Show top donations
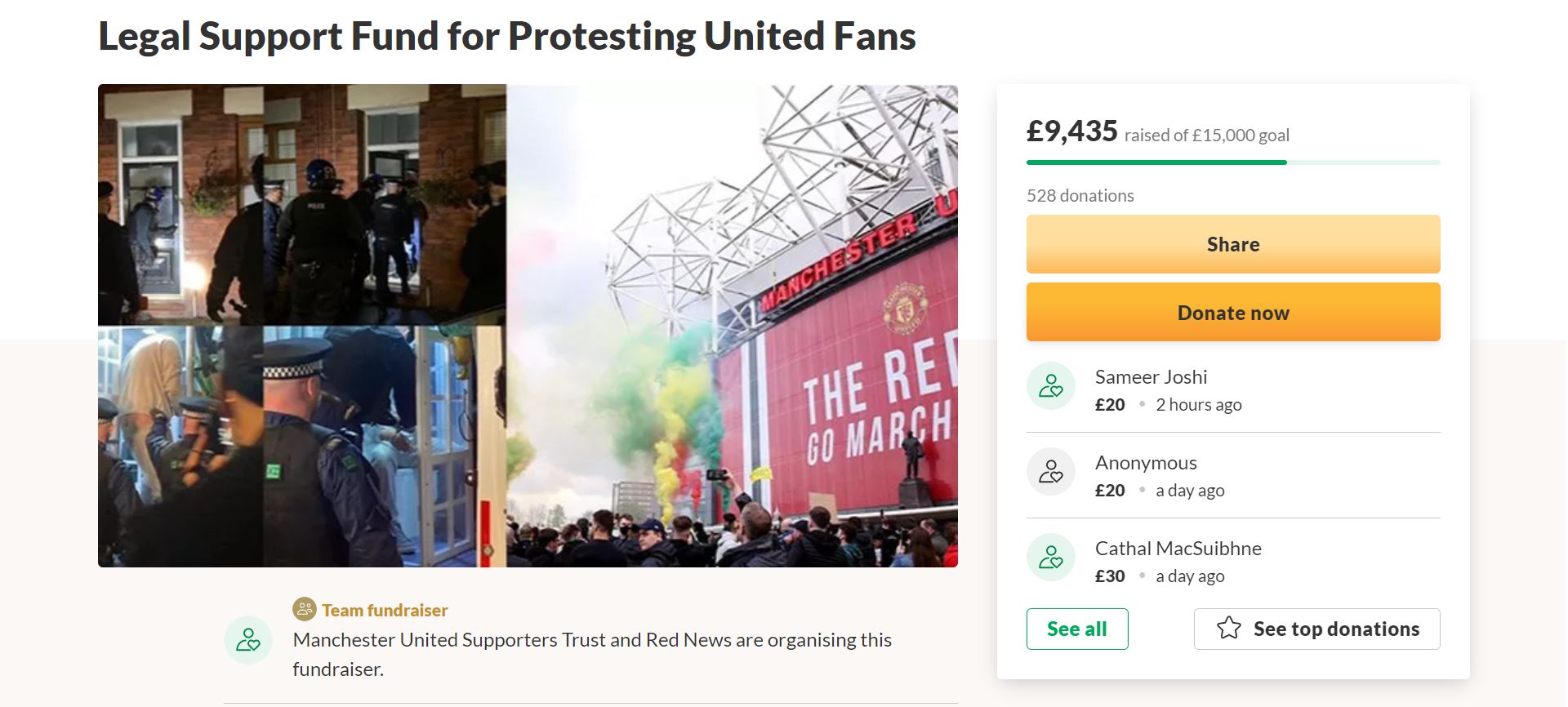The image size is (1568, 707). tap(1335, 629)
